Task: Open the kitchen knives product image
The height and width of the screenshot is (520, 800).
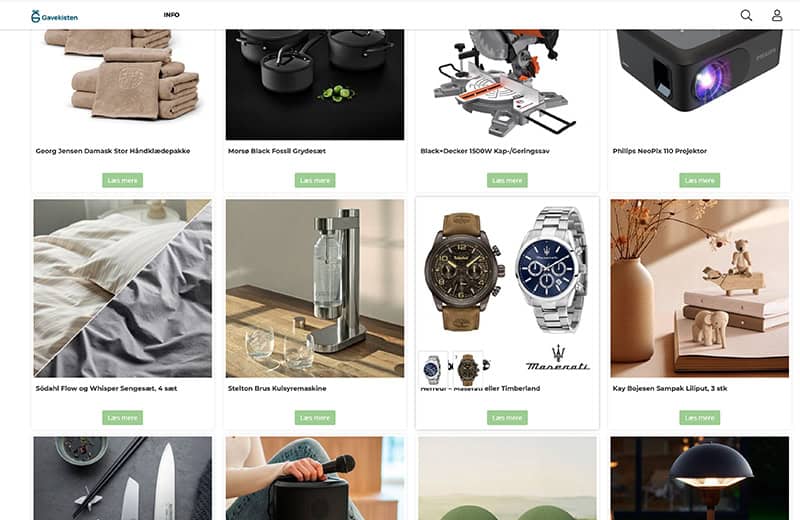Action: click(x=122, y=478)
